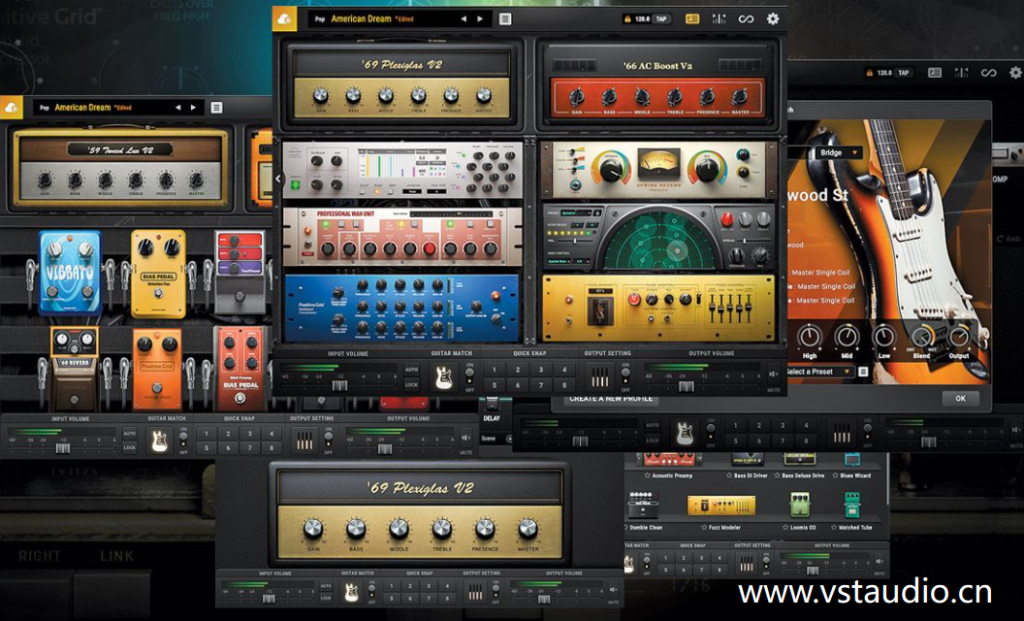Click Output Setting icon in left pedalboard window
This screenshot has width=1024, height=621.
[x=304, y=442]
